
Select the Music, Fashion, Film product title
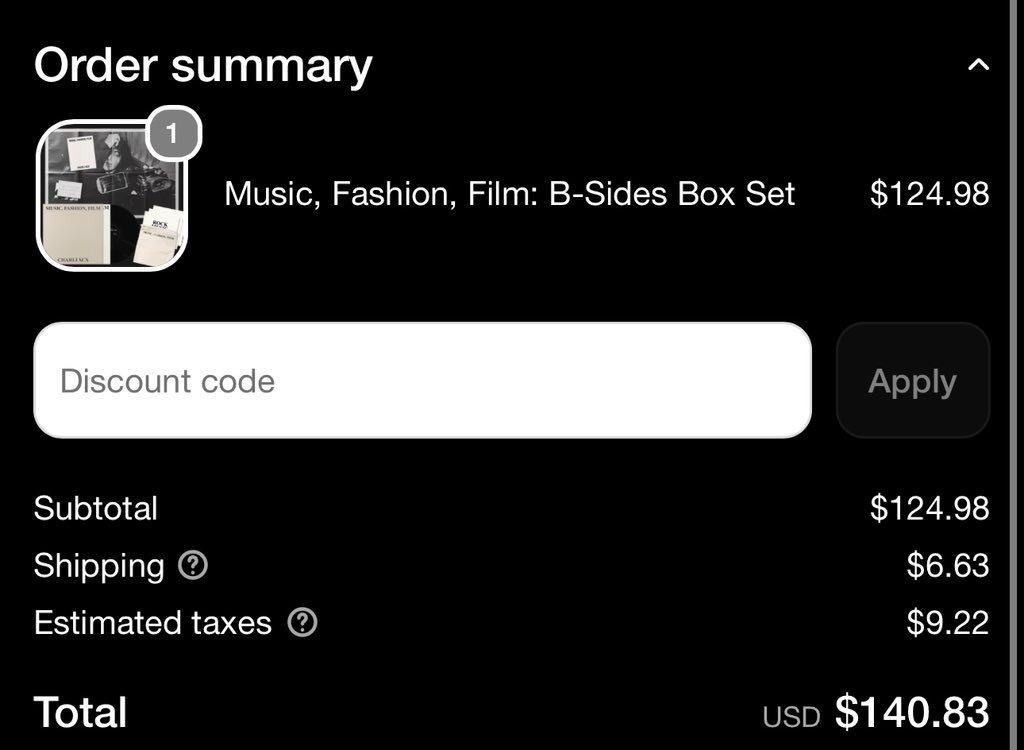[509, 194]
